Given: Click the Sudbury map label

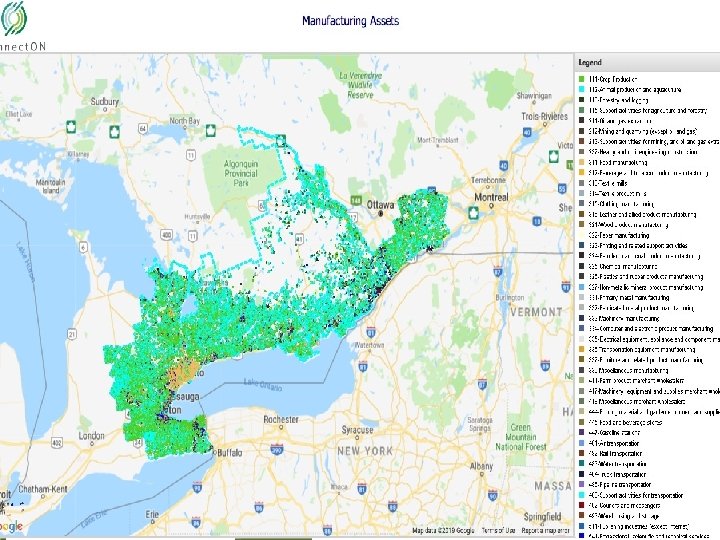Looking at the screenshot, I should (x=105, y=101).
